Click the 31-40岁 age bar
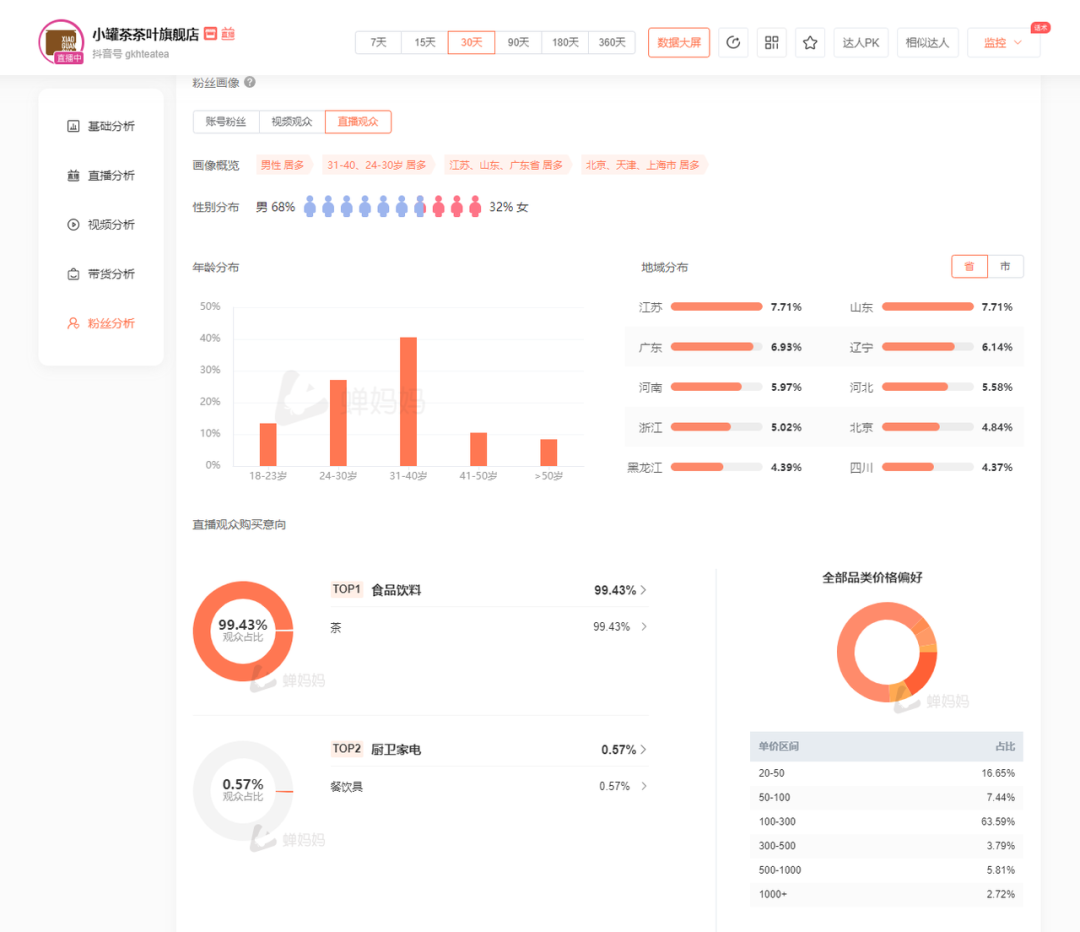The height and width of the screenshot is (932, 1080). point(408,401)
